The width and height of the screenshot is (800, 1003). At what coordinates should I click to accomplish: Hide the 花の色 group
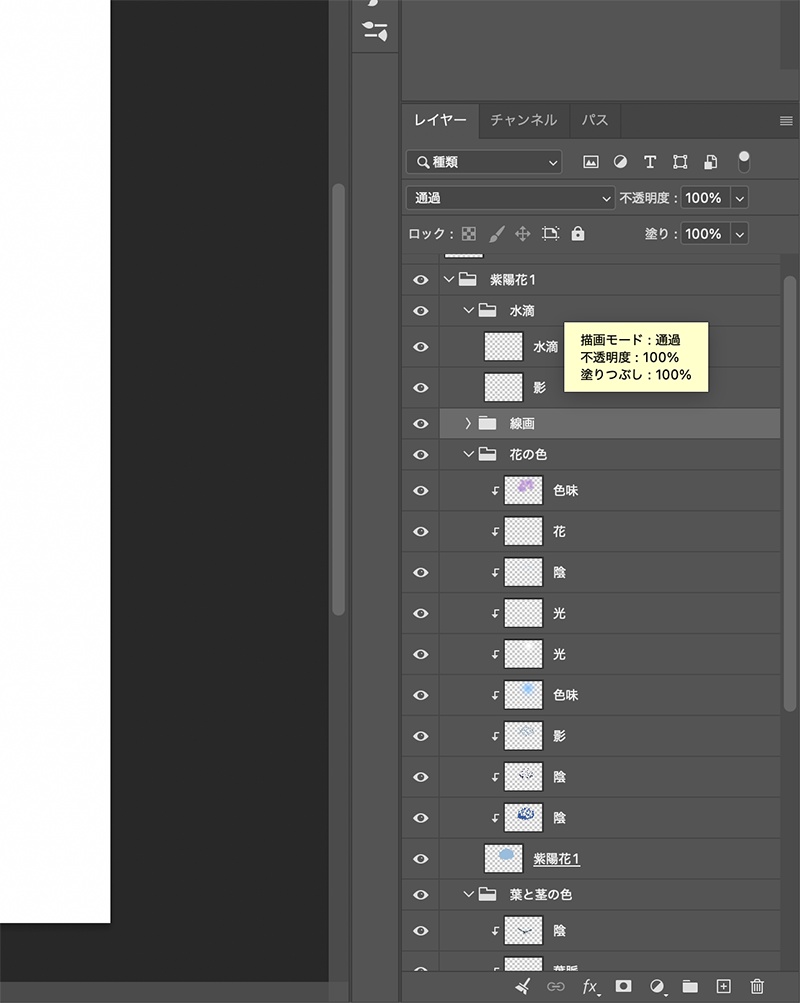(x=421, y=454)
